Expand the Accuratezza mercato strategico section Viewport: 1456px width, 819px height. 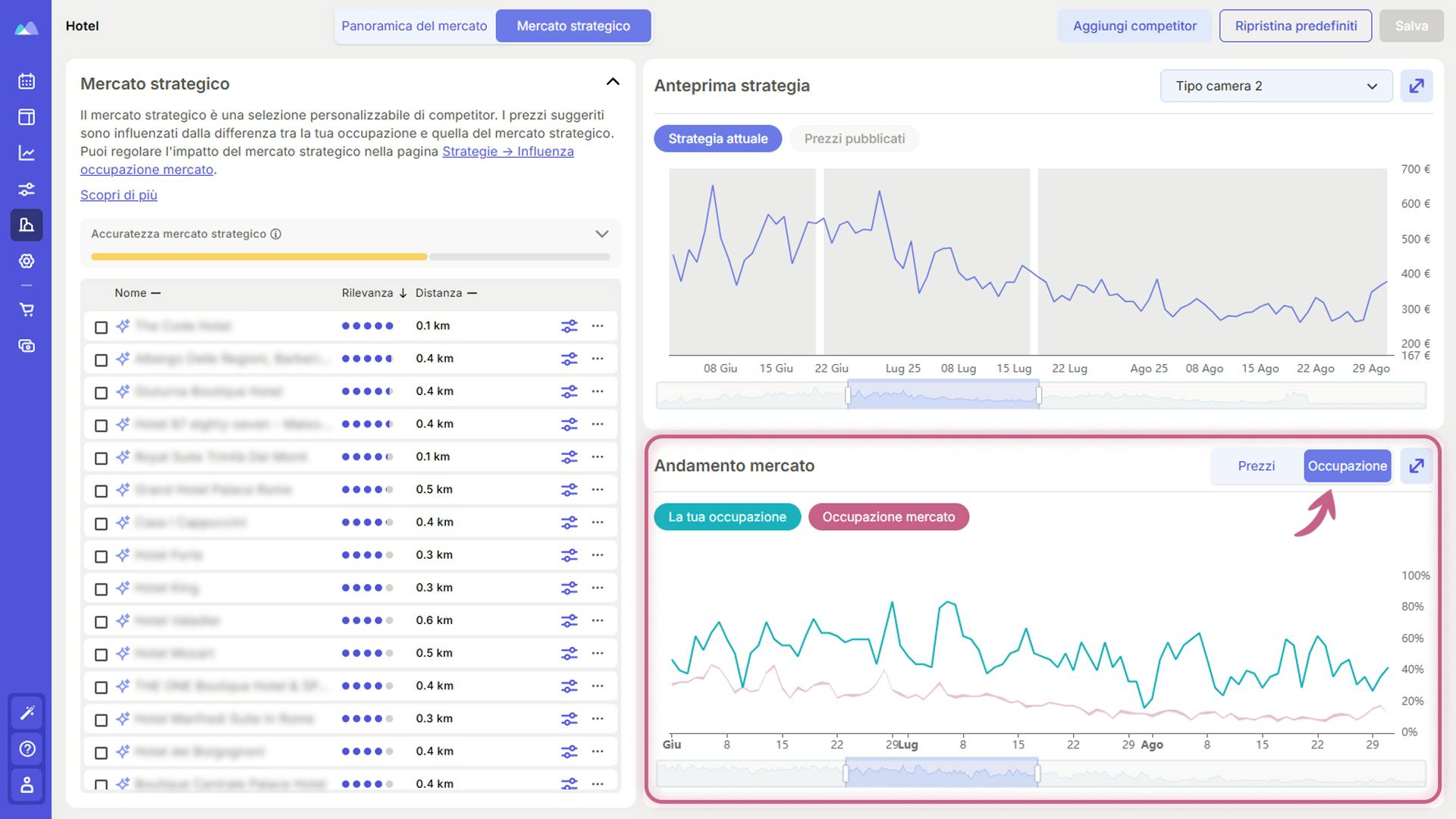[602, 234]
